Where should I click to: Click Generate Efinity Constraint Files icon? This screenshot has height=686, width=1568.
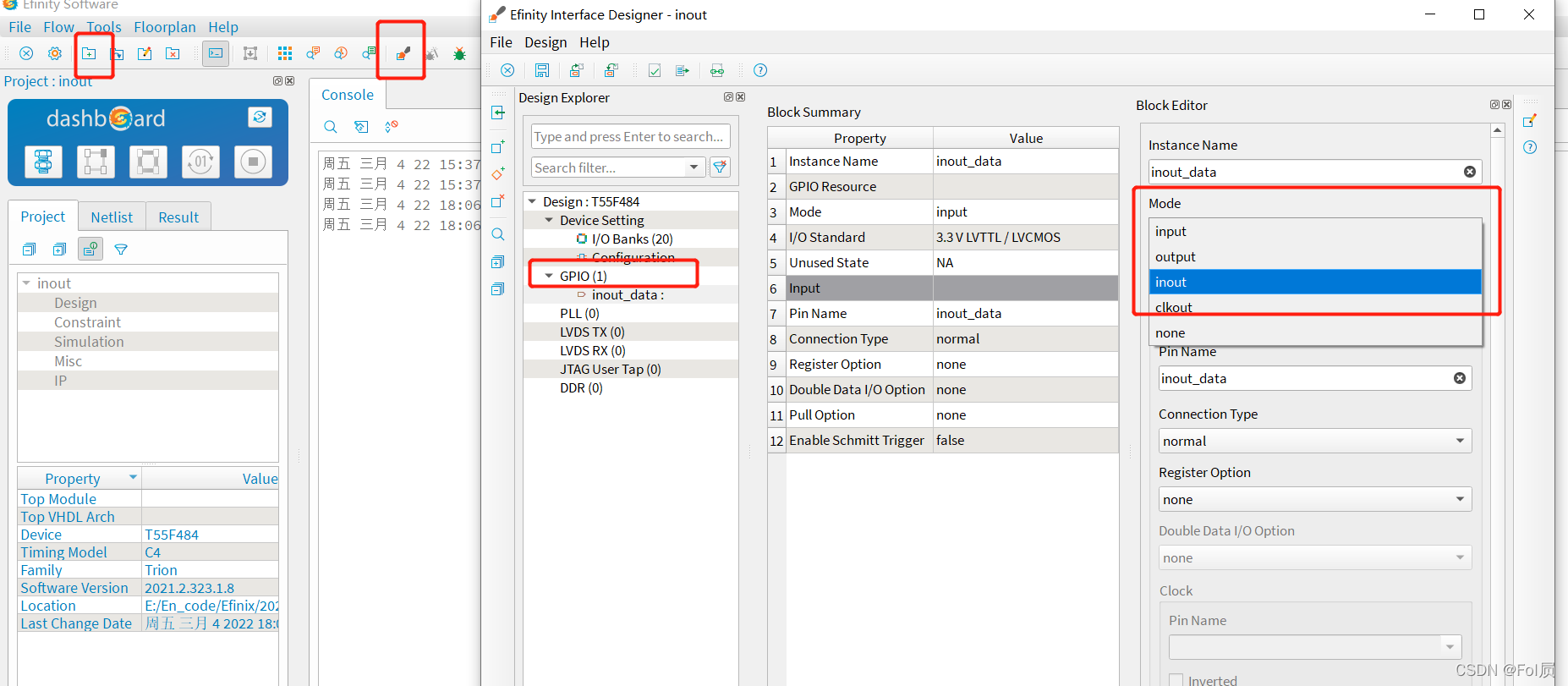click(x=683, y=70)
